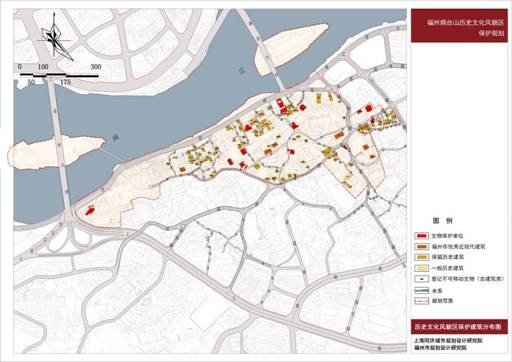Click the 水系 double-line legend symbol
This screenshot has height=362, width=512.
(x=421, y=291)
